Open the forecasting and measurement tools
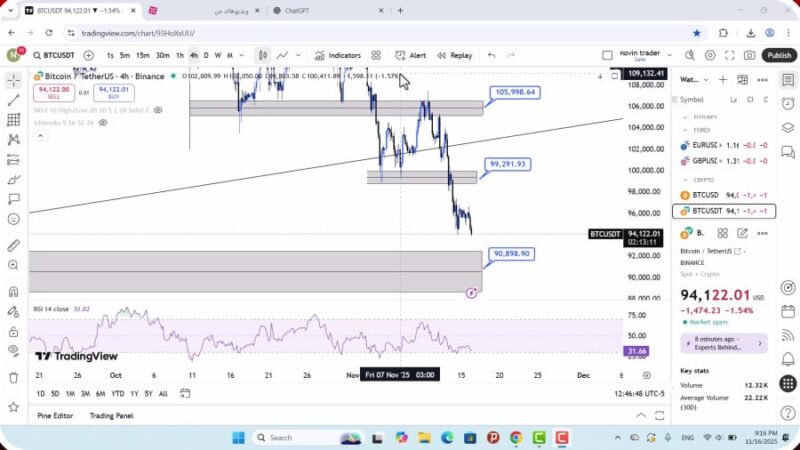This screenshot has width=800, height=450. [14, 160]
